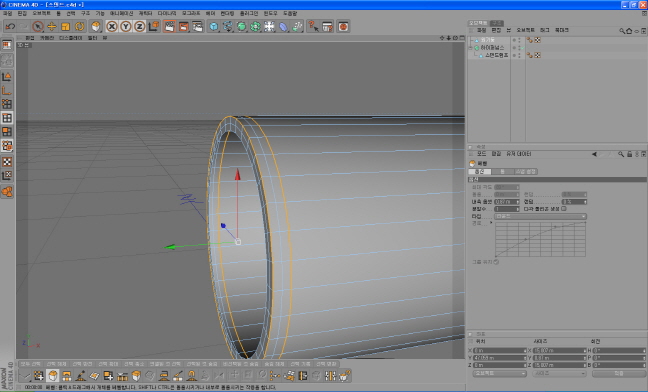The image size is (648, 392).
Task: Toggle the checkbox below the curve graph
Action: click(496, 262)
